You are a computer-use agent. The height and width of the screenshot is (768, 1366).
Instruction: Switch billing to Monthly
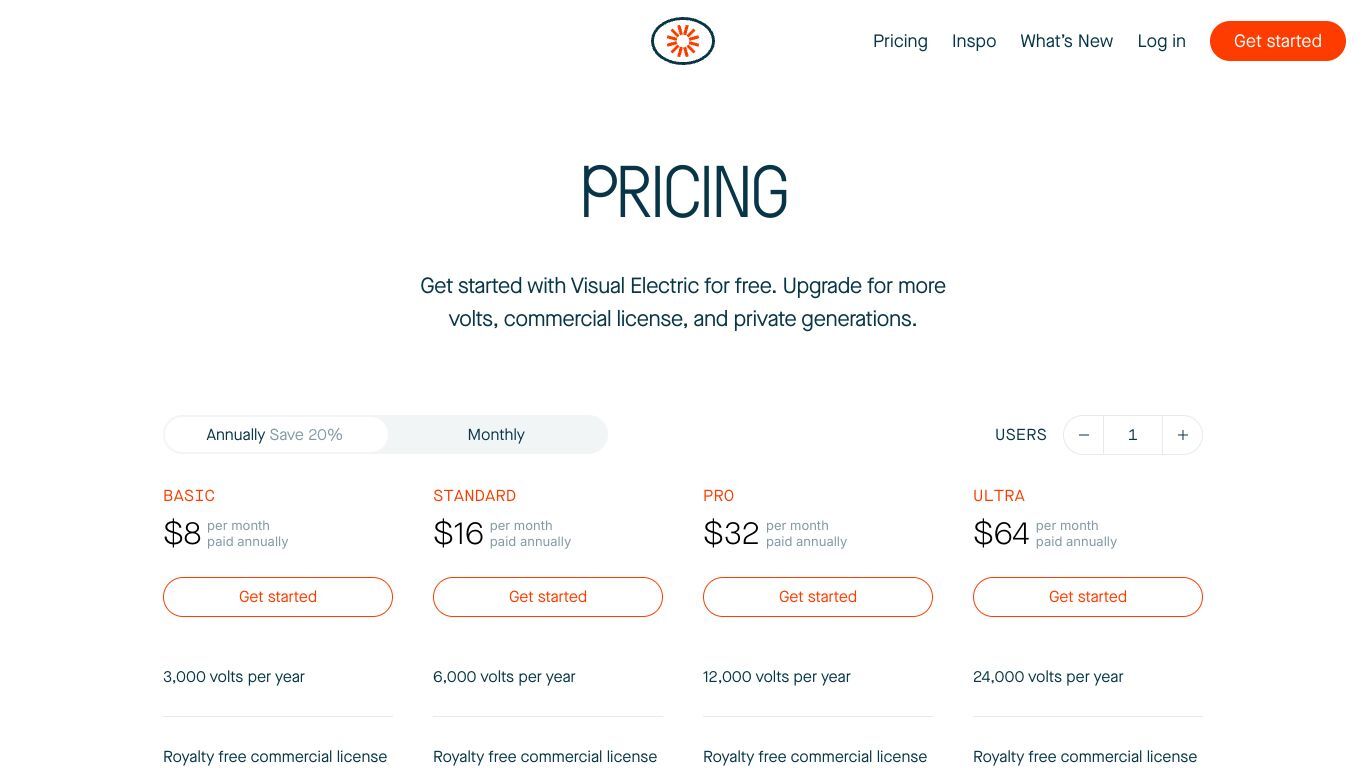pyautogui.click(x=496, y=435)
